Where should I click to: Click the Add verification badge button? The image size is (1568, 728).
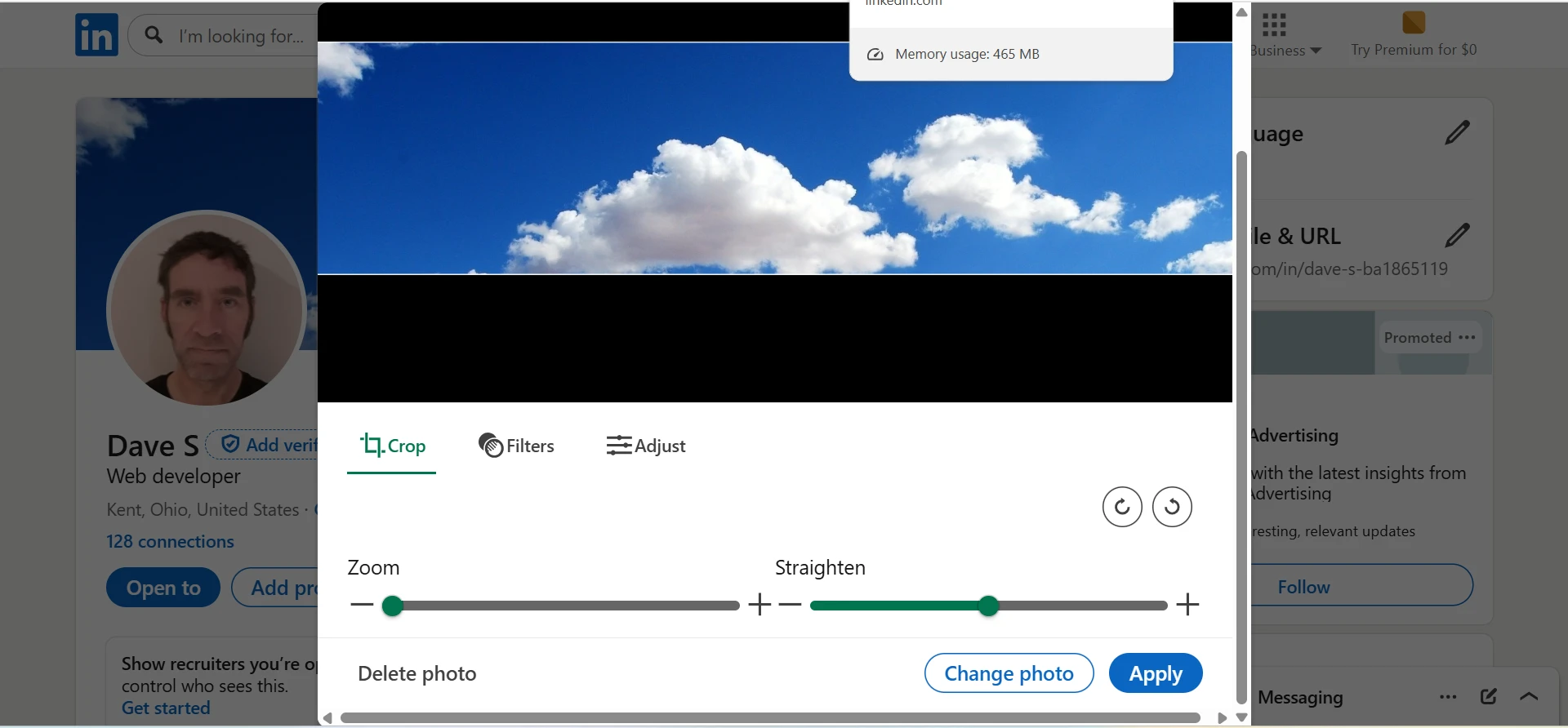[263, 445]
